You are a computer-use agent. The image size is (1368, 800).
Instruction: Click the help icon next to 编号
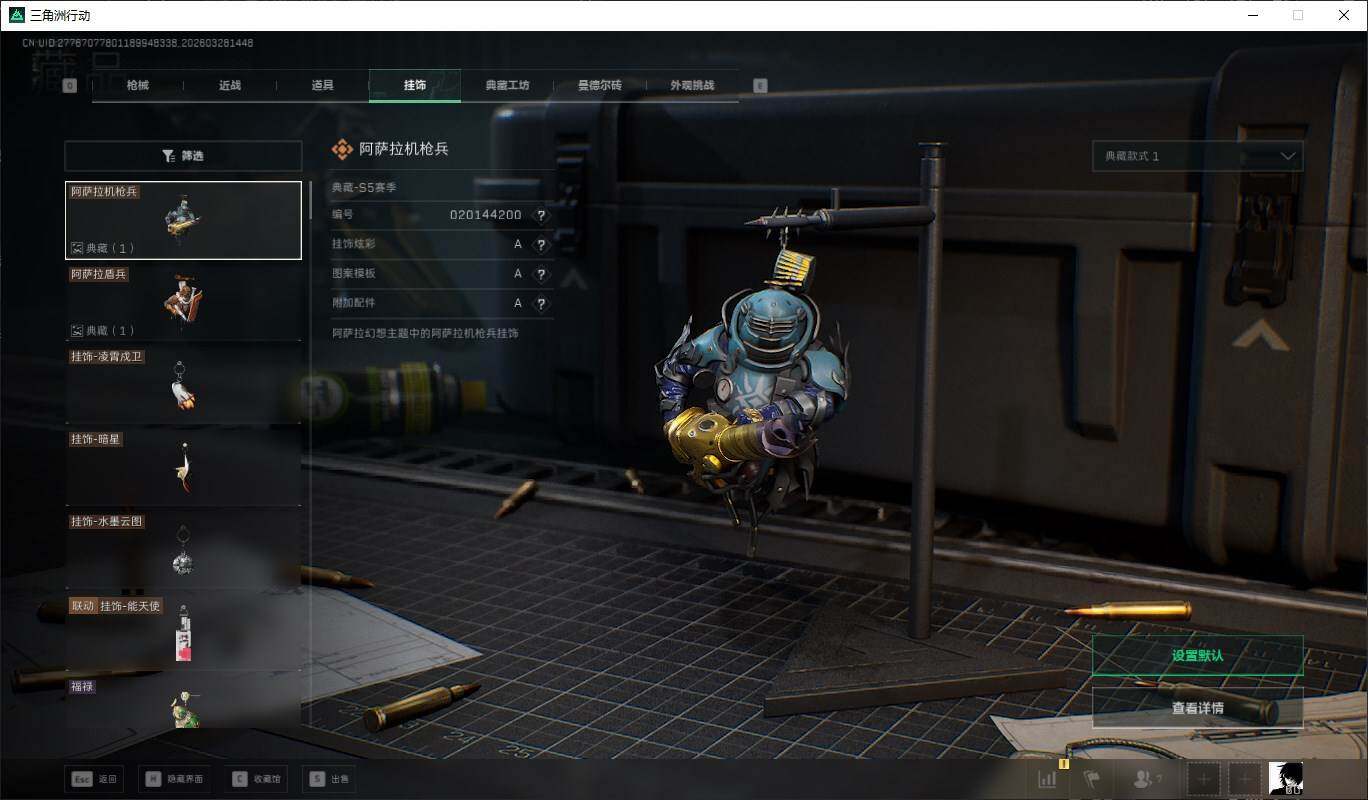pyautogui.click(x=541, y=215)
